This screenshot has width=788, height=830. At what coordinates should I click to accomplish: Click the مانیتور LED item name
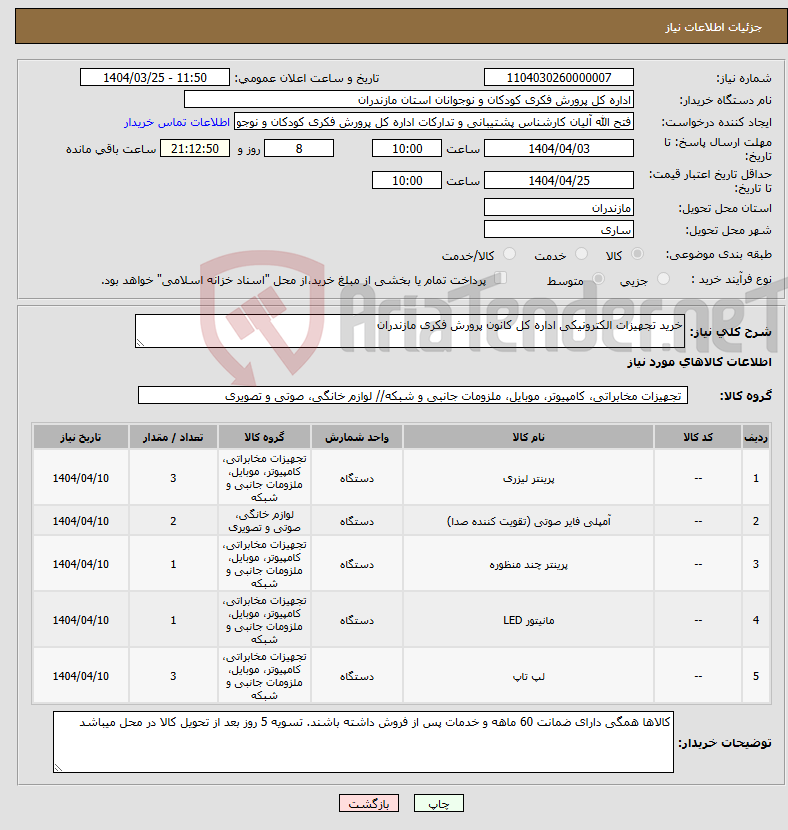(528, 620)
